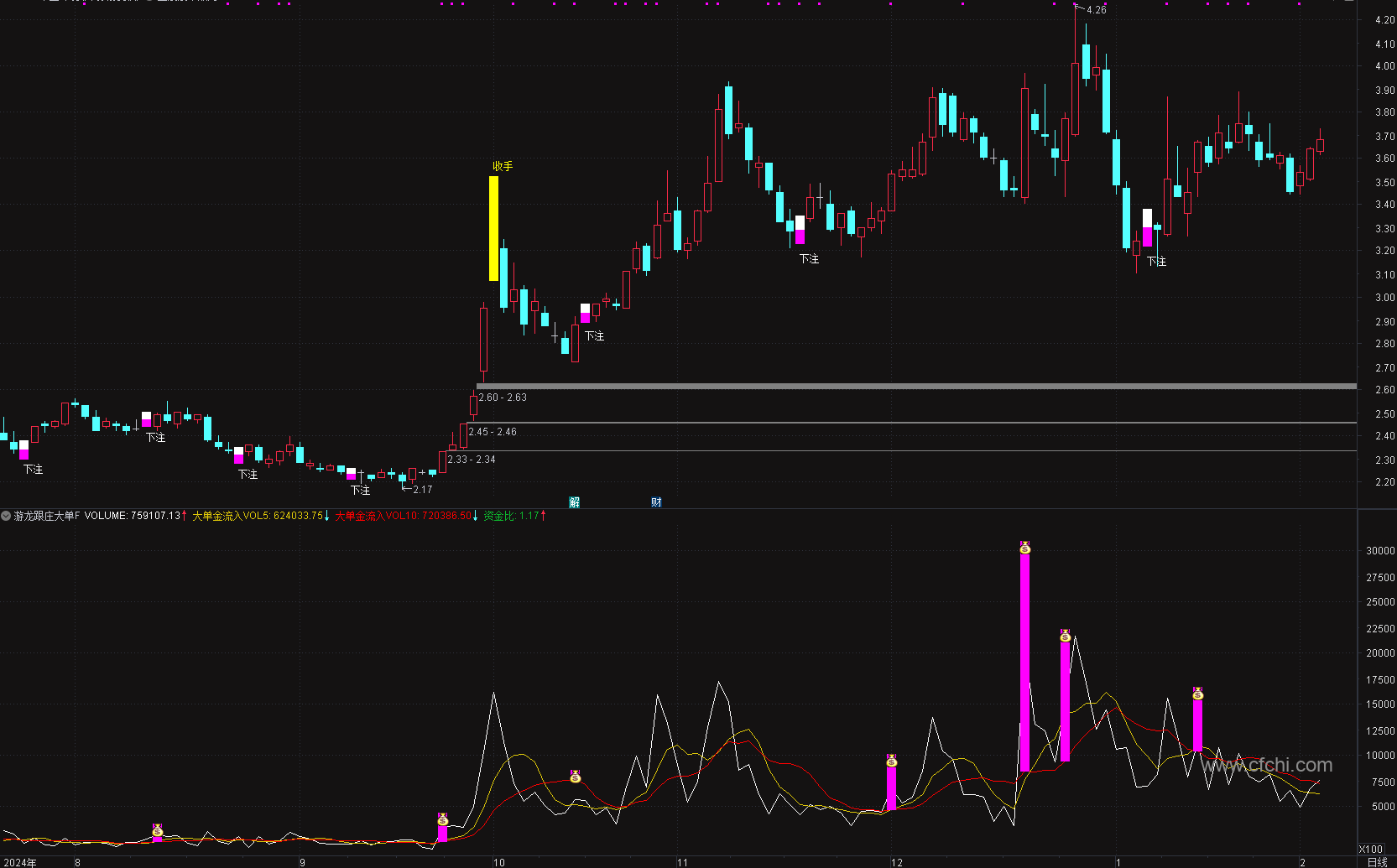
Task: Collapse the 游龙跟庄大单F indicator arrow icon
Action: click(x=6, y=516)
